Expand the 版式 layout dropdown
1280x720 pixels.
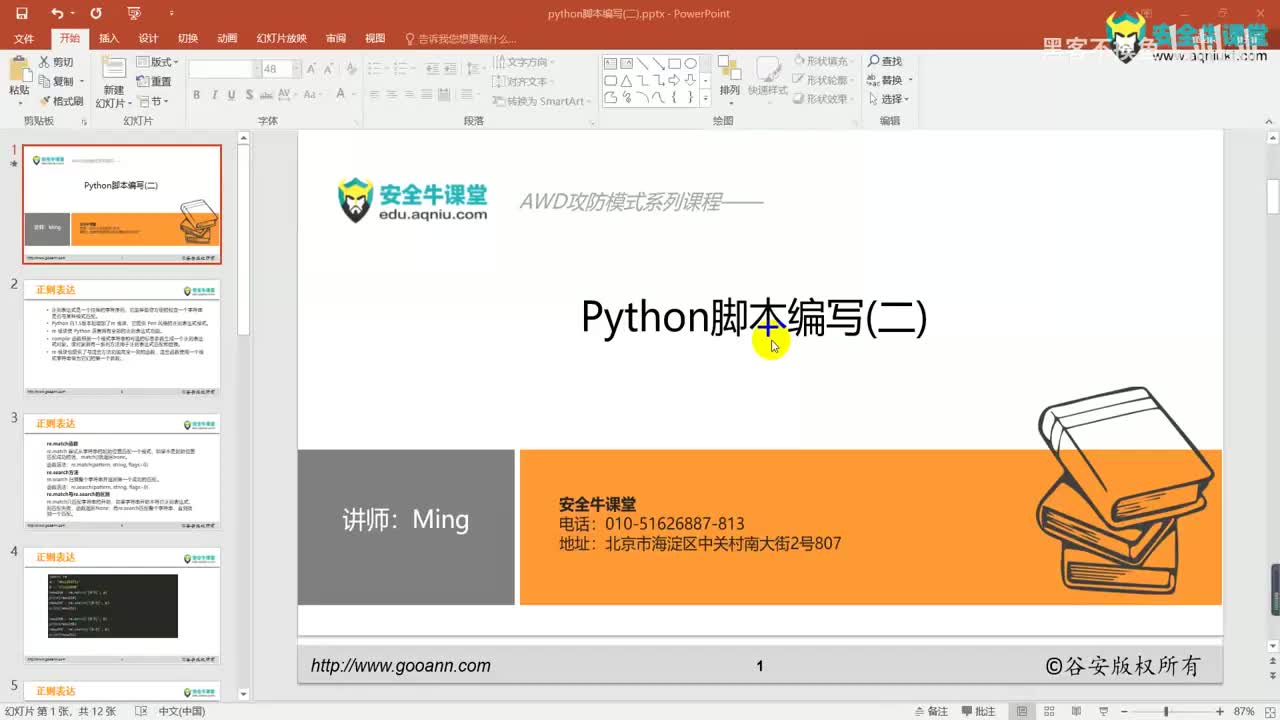[x=156, y=62]
